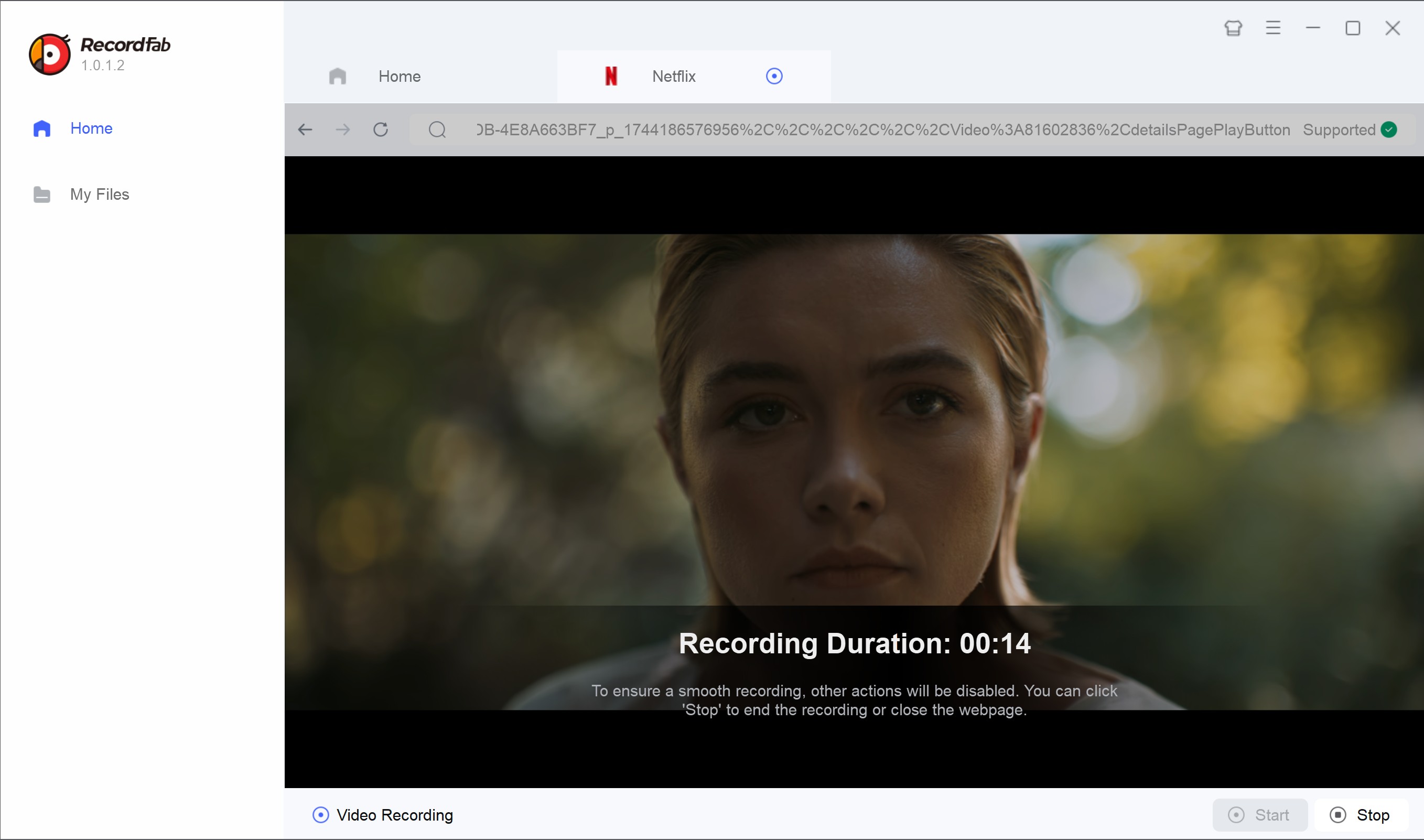
Task: Open the hamburger menu icon
Action: click(1274, 28)
